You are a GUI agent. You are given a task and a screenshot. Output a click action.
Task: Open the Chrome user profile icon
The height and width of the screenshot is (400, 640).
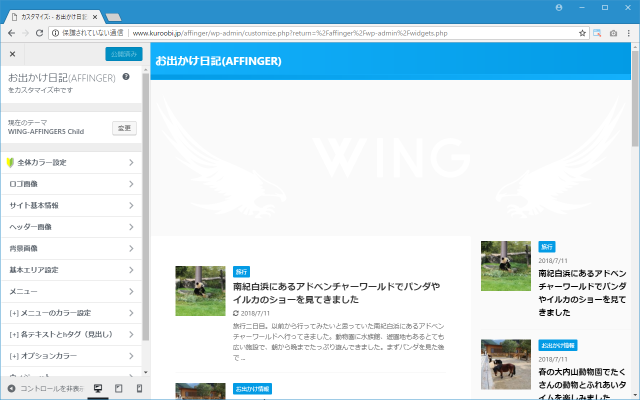tap(561, 7)
